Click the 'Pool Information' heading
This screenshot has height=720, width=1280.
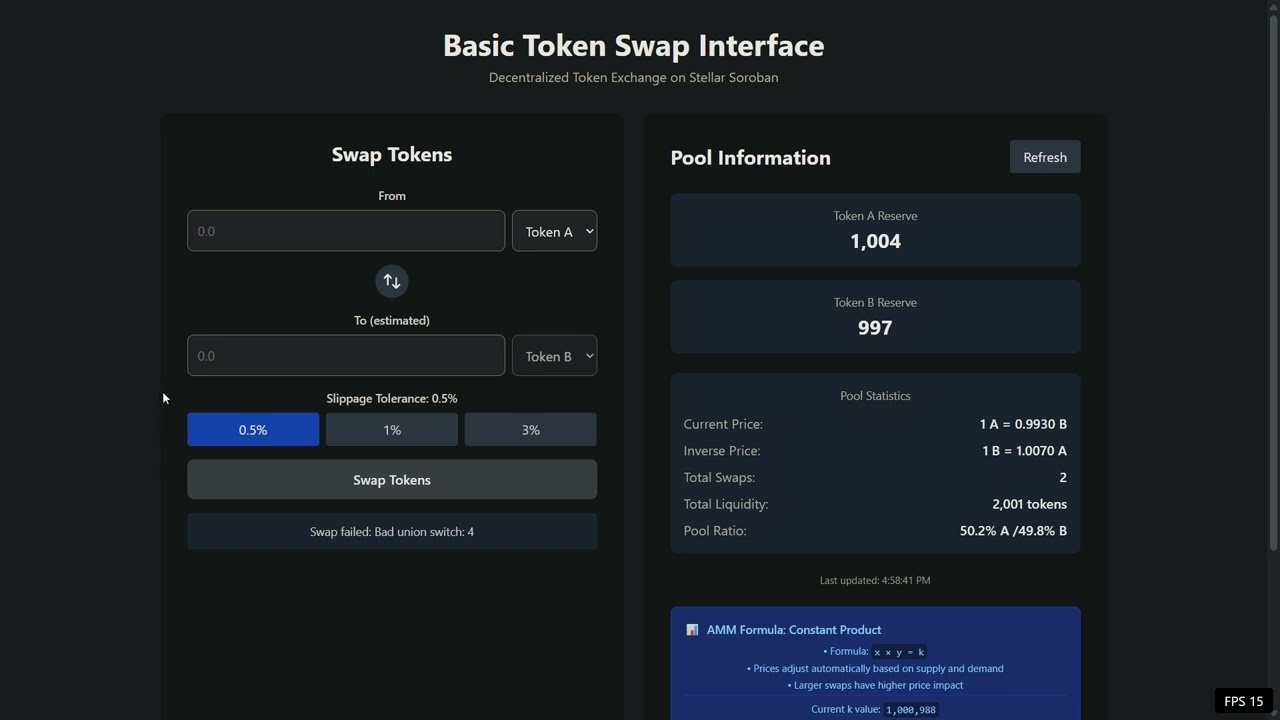click(750, 157)
